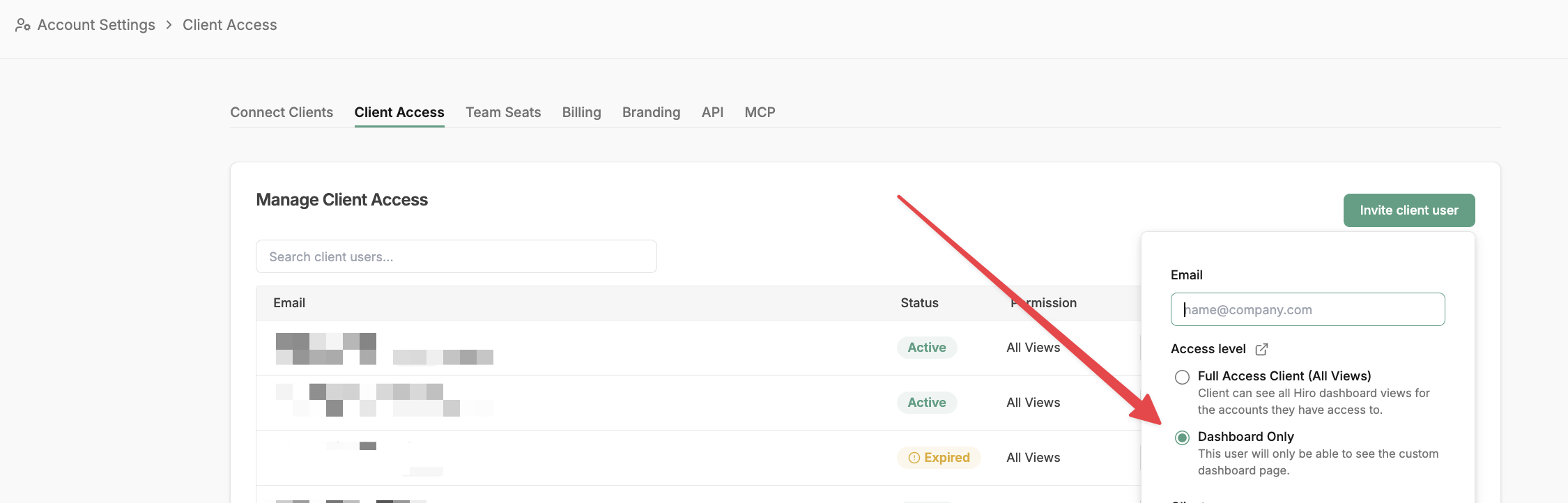Click Account Settings breadcrumb link
This screenshot has width=1568, height=503.
coord(96,25)
